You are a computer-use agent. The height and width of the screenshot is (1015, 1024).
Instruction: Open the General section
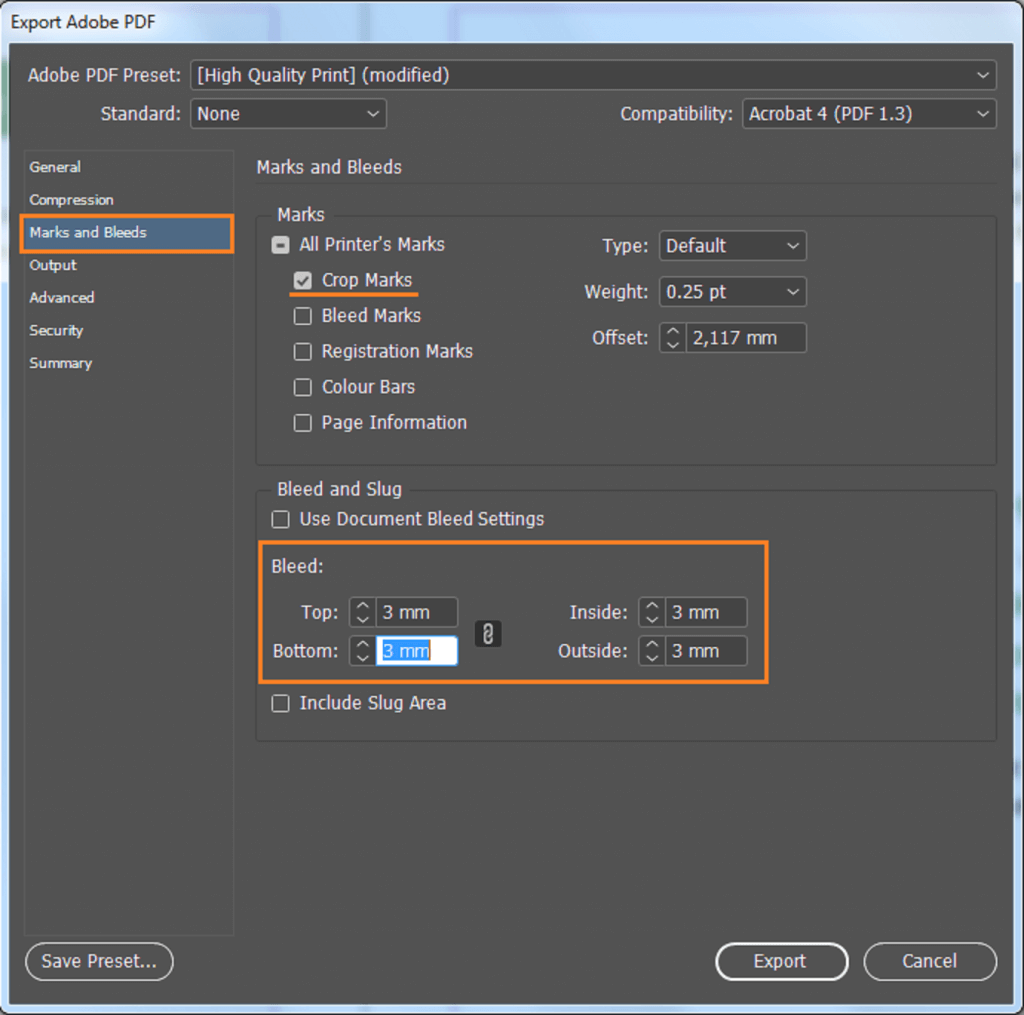click(127, 167)
